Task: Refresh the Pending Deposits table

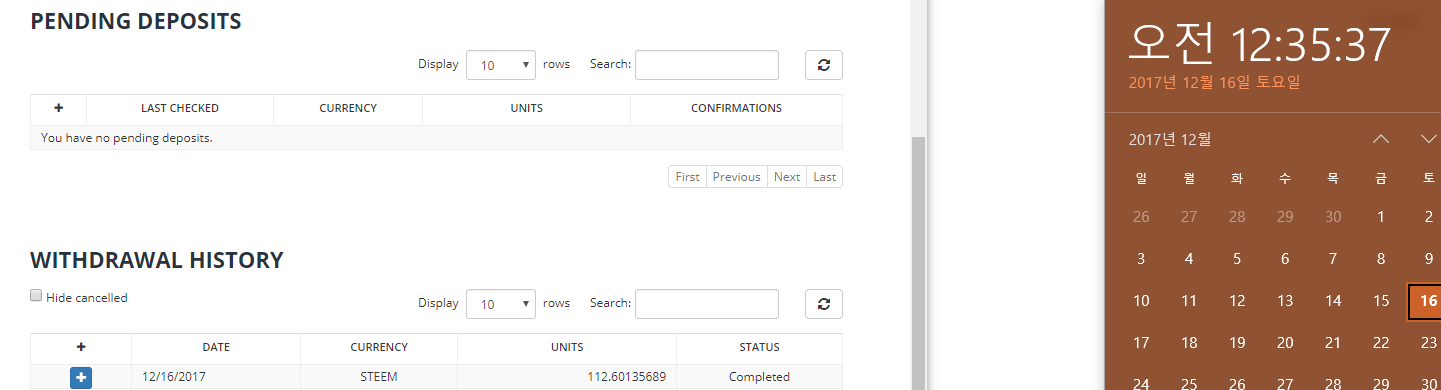Action: click(824, 65)
